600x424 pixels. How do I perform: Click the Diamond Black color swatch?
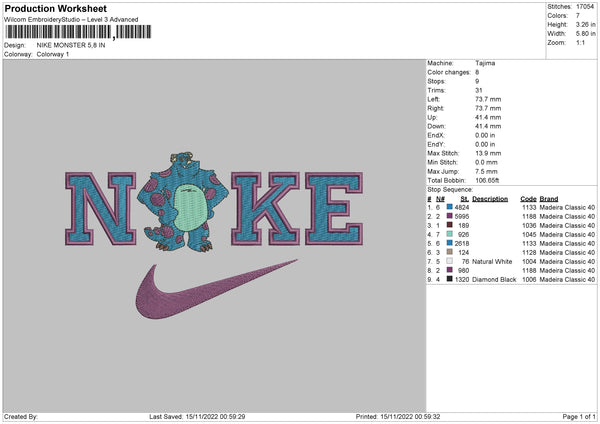[x=450, y=279]
